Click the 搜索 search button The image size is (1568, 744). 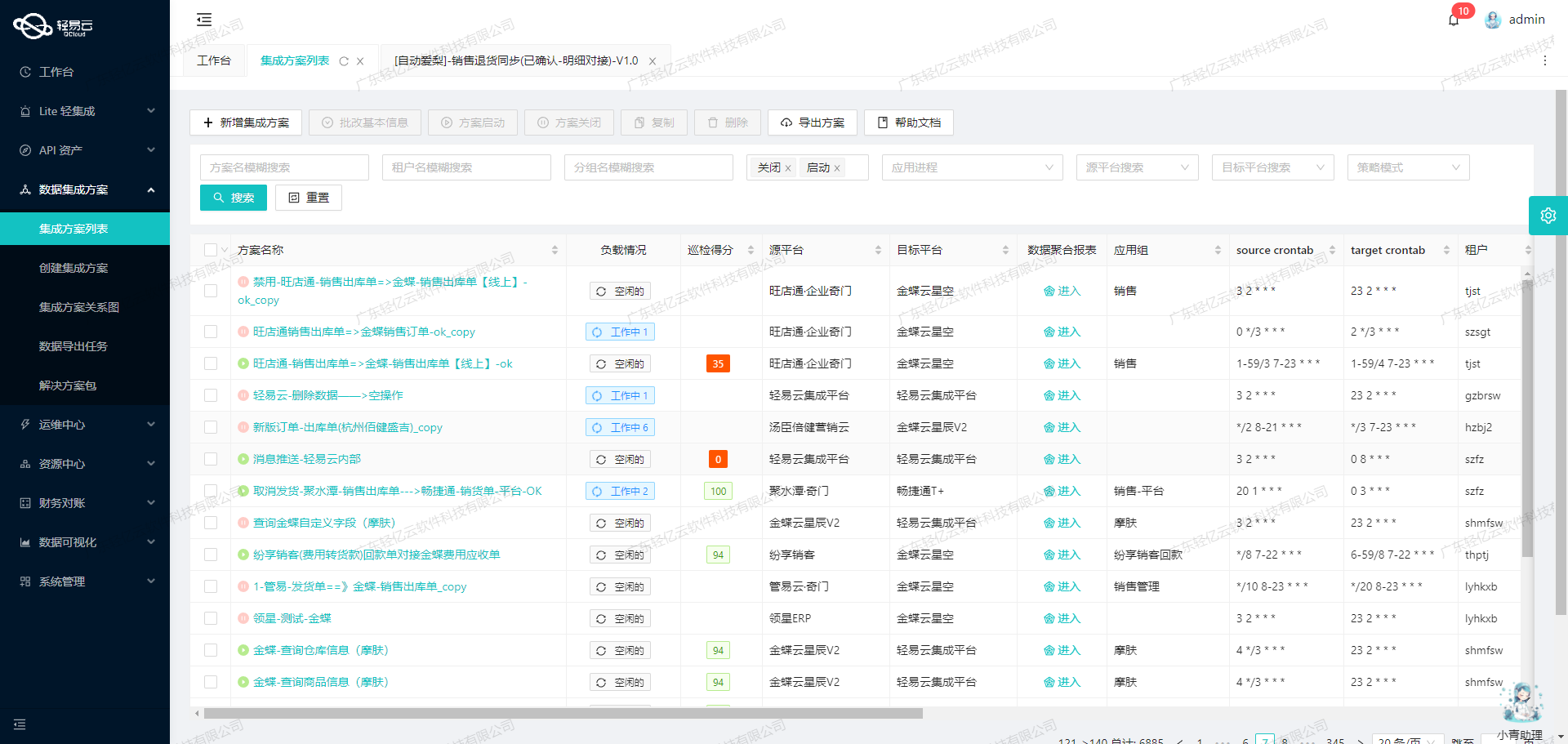point(233,197)
